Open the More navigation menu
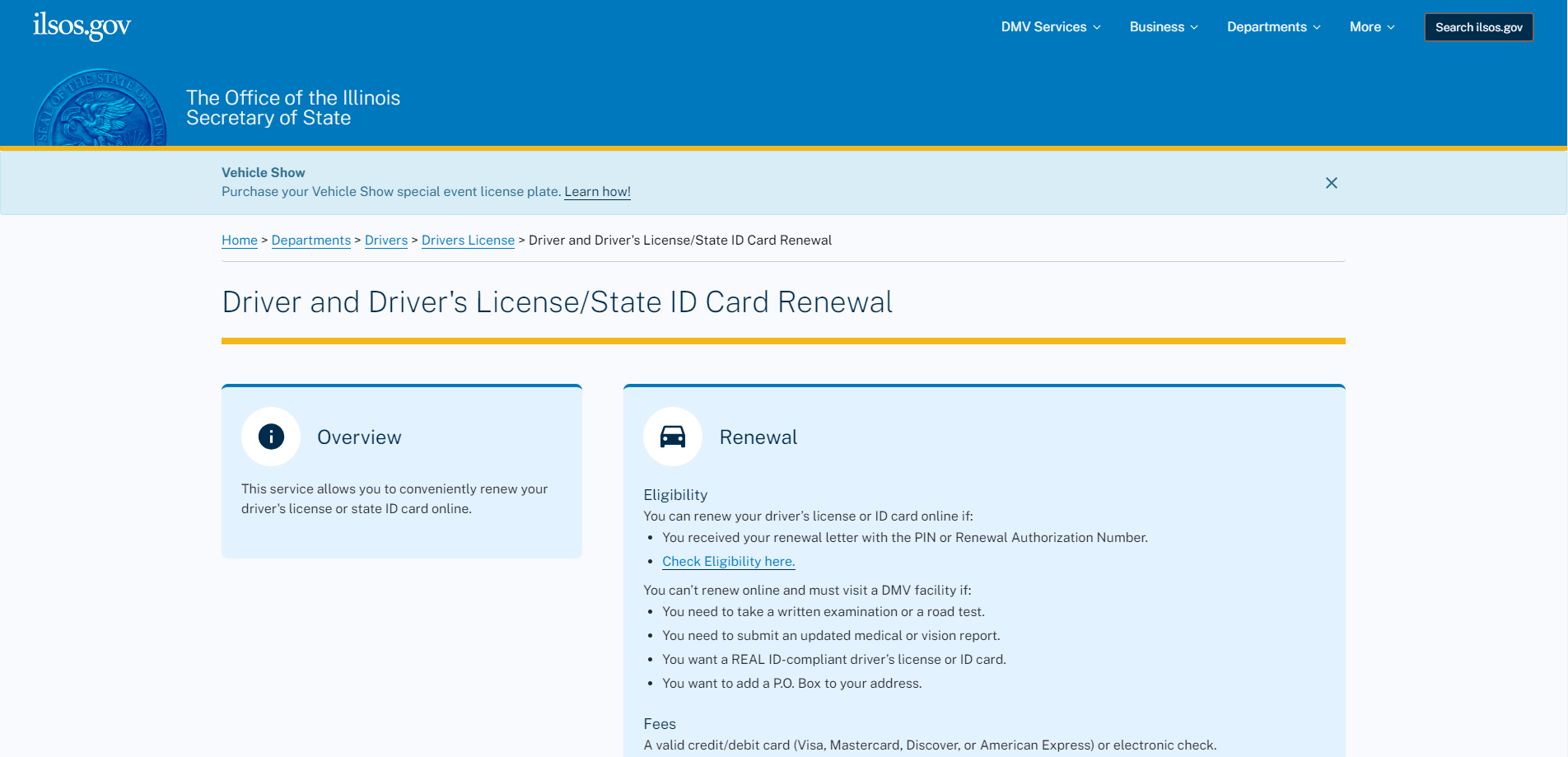The image size is (1568, 757). (x=1372, y=27)
